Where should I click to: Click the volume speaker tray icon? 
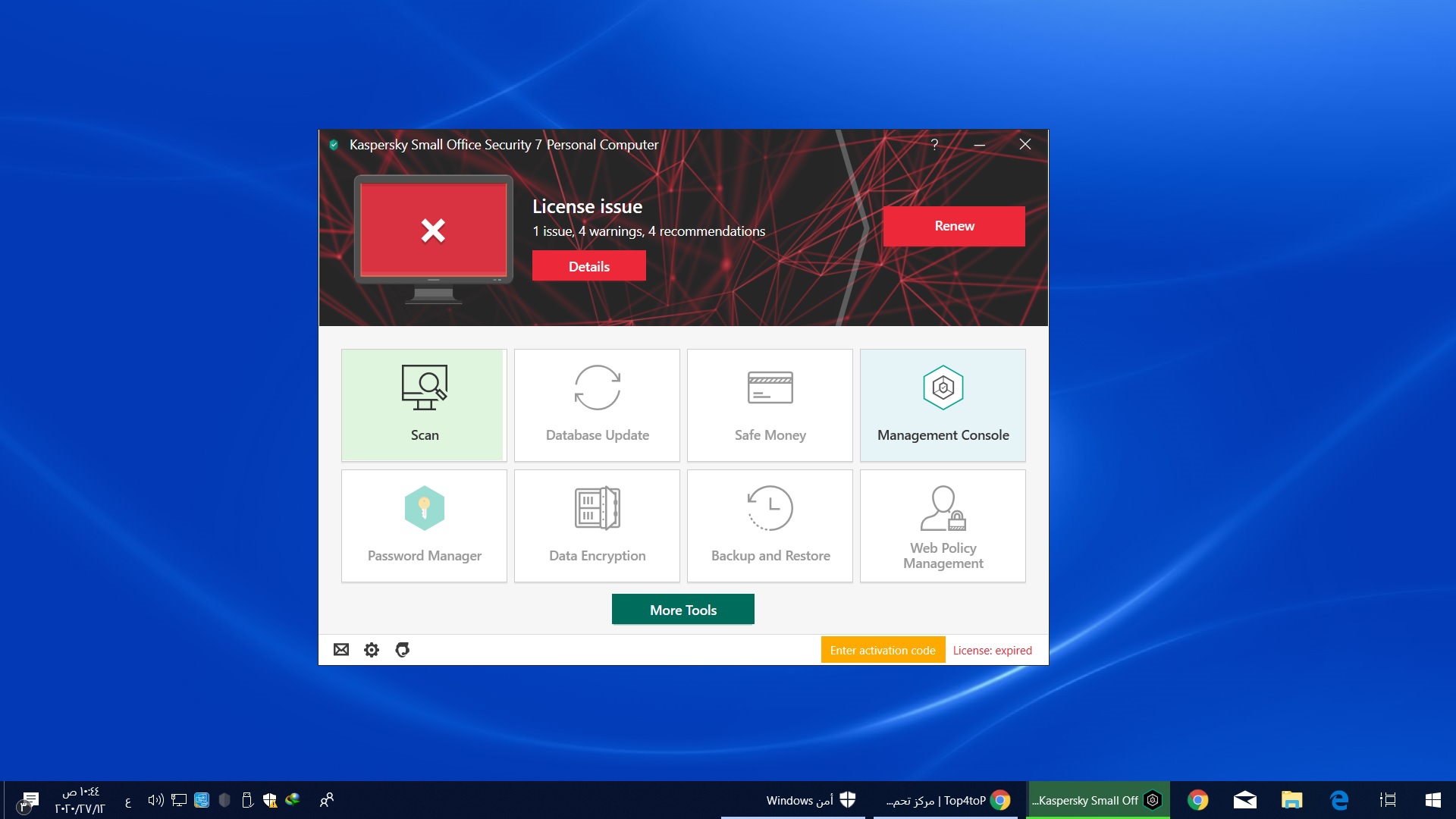(x=156, y=800)
